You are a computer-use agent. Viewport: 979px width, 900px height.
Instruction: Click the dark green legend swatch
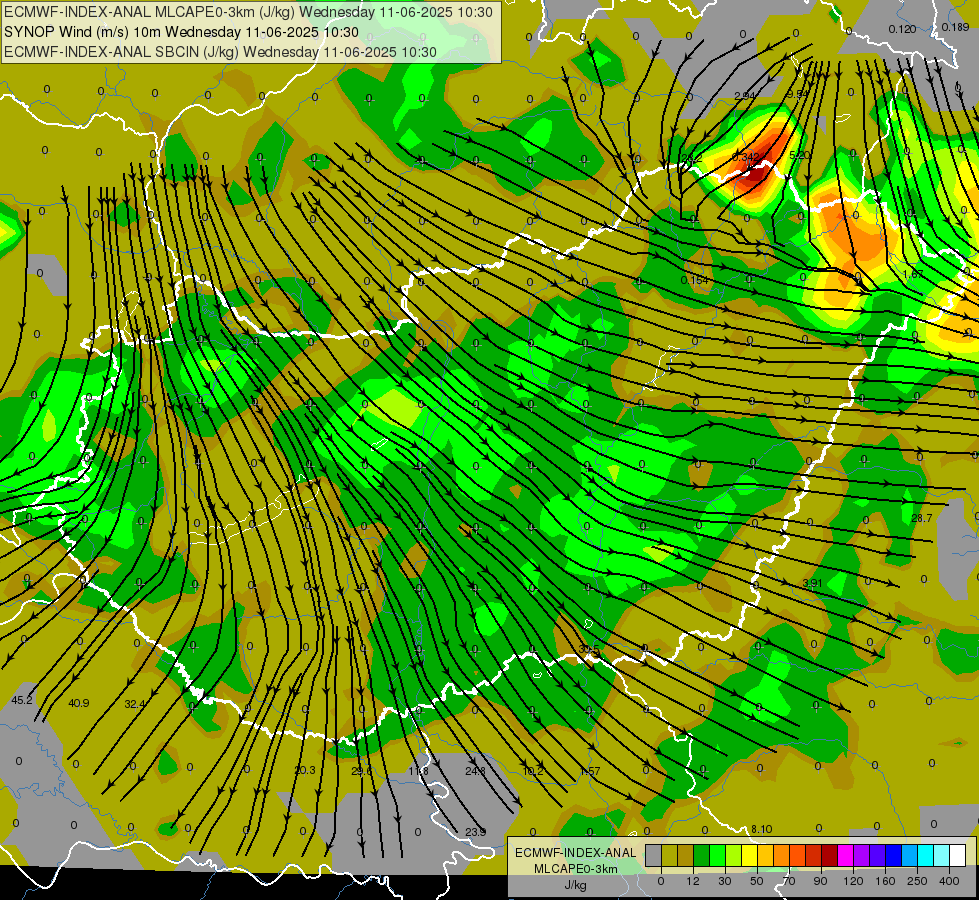pos(702,855)
